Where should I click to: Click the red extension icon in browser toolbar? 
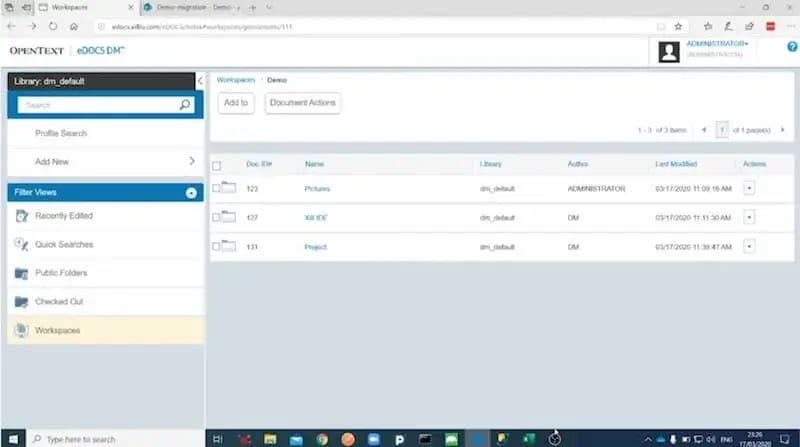[770, 26]
